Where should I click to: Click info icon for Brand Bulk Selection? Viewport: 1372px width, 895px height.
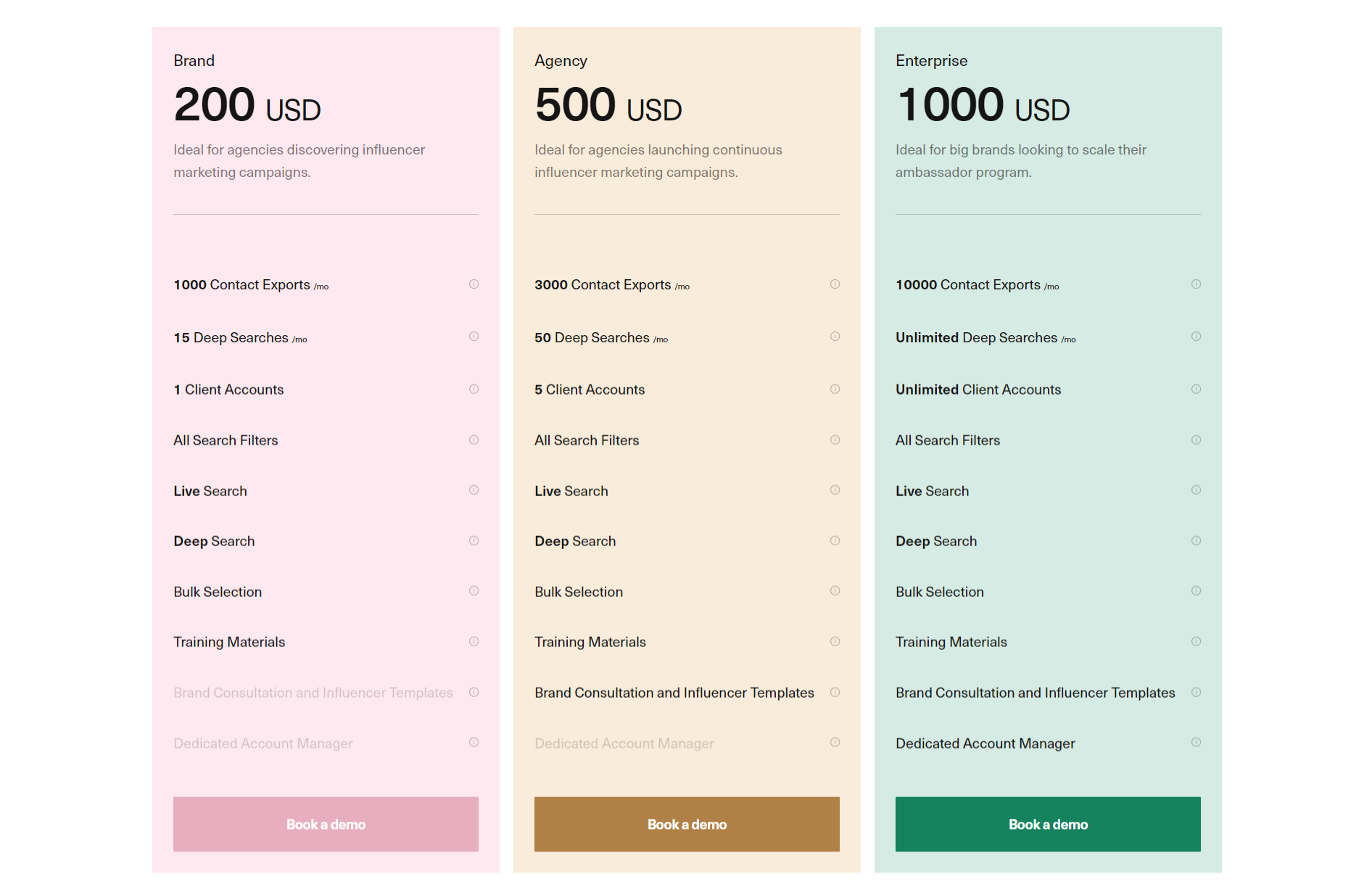474,591
